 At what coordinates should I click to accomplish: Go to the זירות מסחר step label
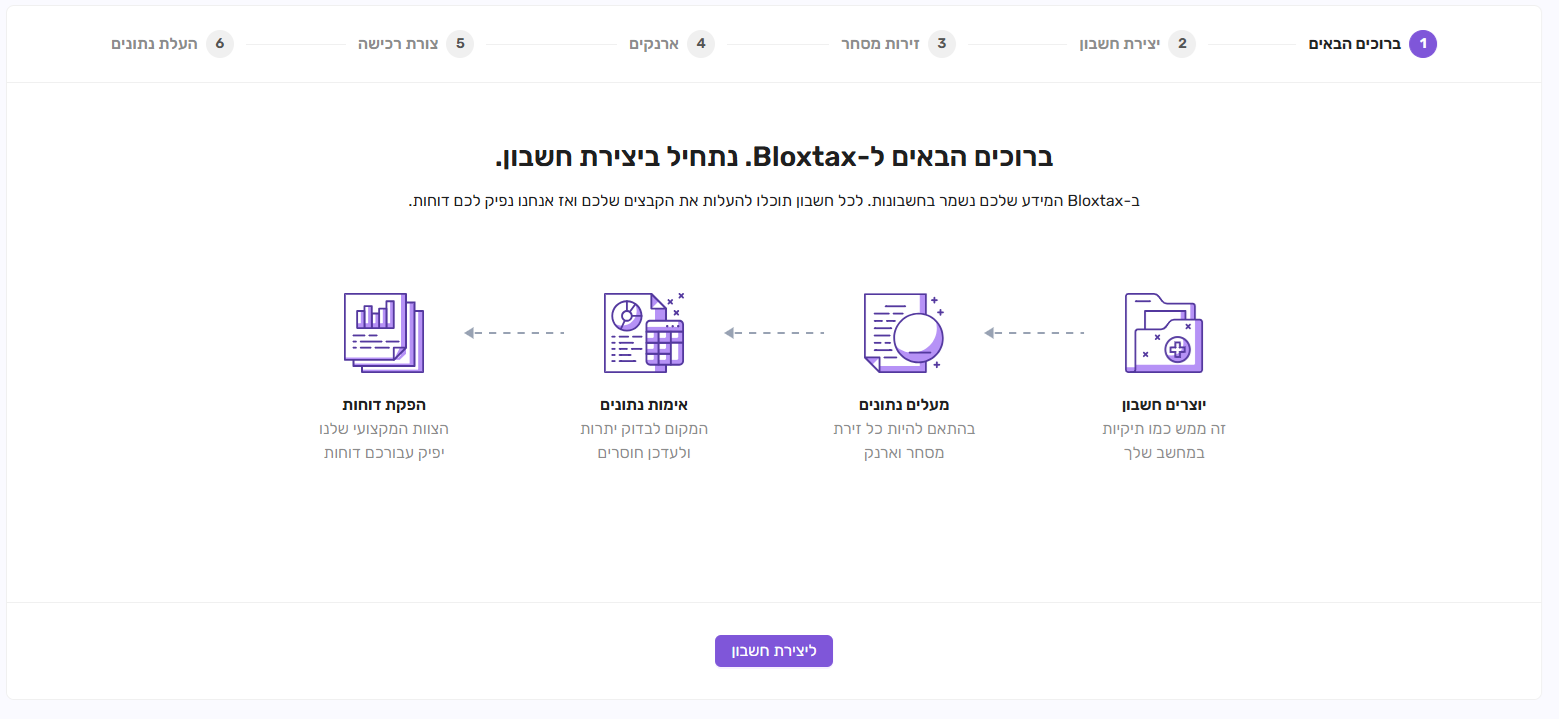880,44
